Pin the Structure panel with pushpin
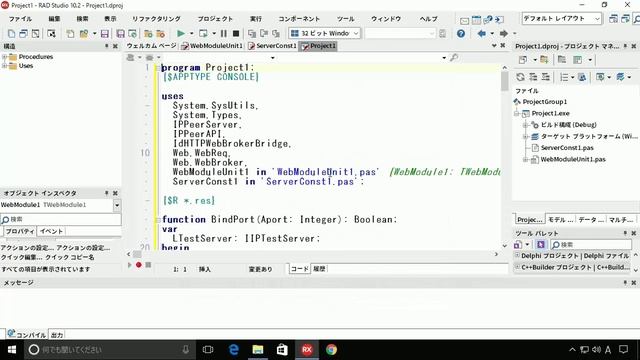Image resolution: width=640 pixels, height=360 pixels. point(107,46)
